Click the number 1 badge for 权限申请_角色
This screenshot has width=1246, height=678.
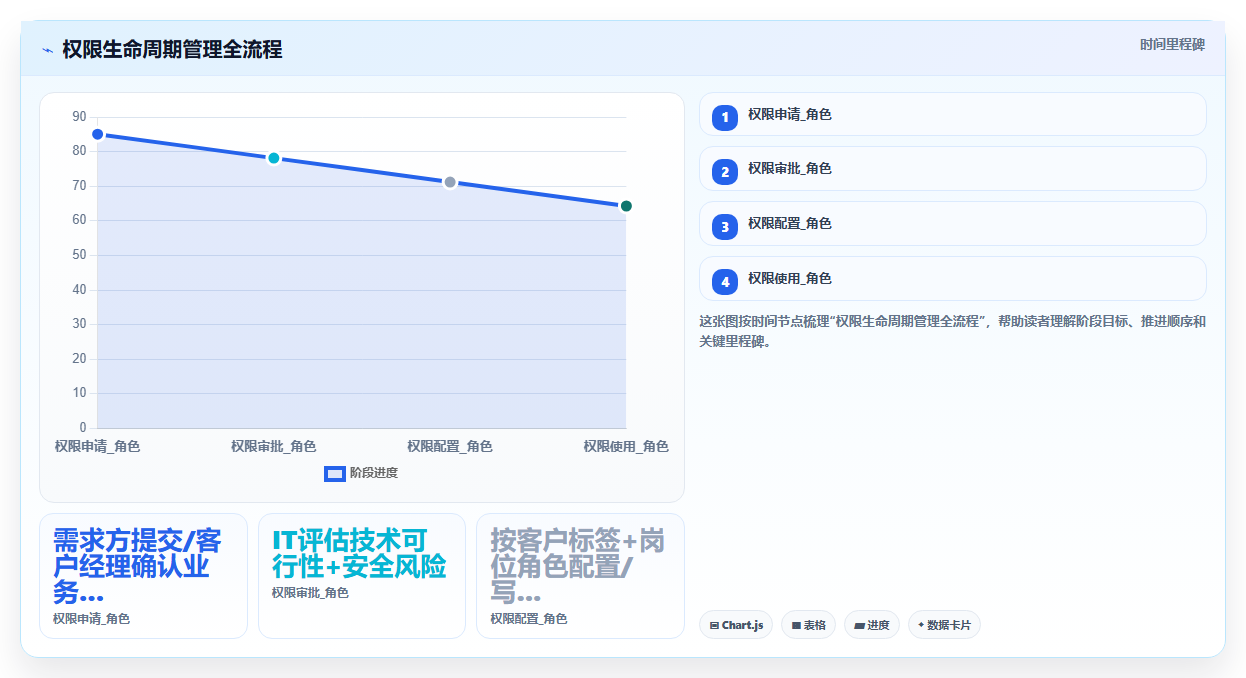[725, 117]
